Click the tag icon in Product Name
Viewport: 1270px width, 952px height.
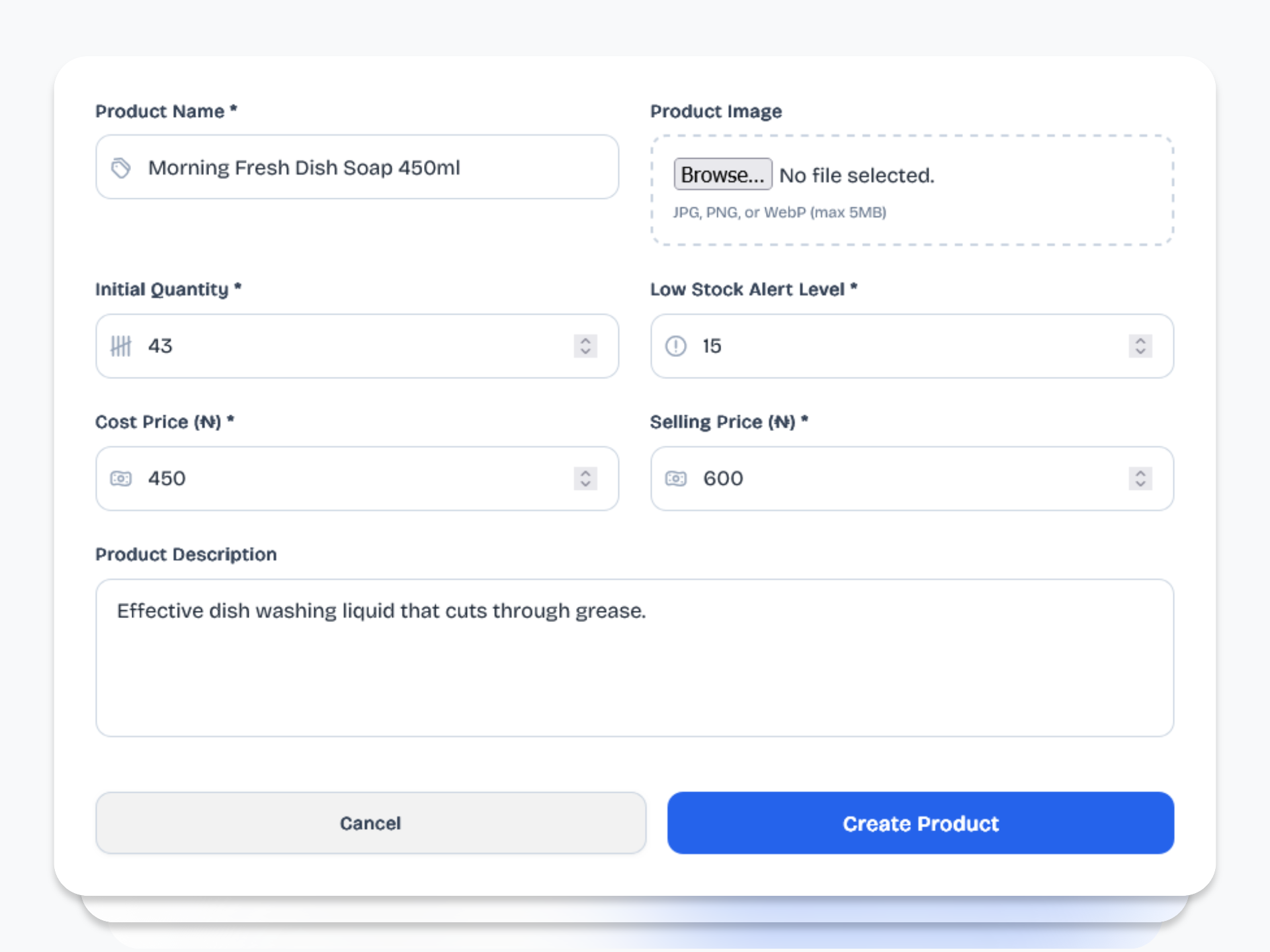(x=120, y=168)
